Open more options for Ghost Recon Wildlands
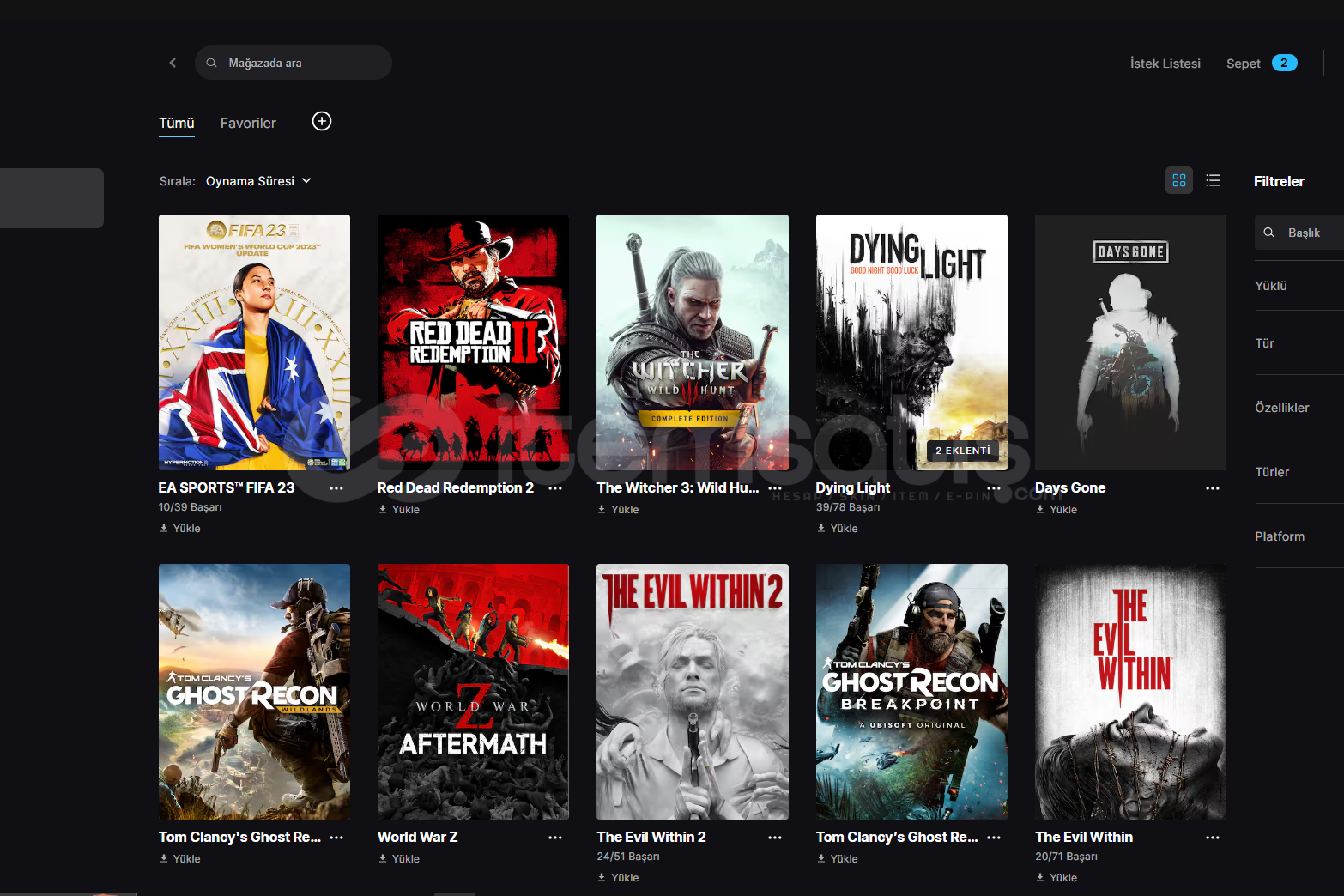Viewport: 1344px width, 896px height. pos(336,838)
